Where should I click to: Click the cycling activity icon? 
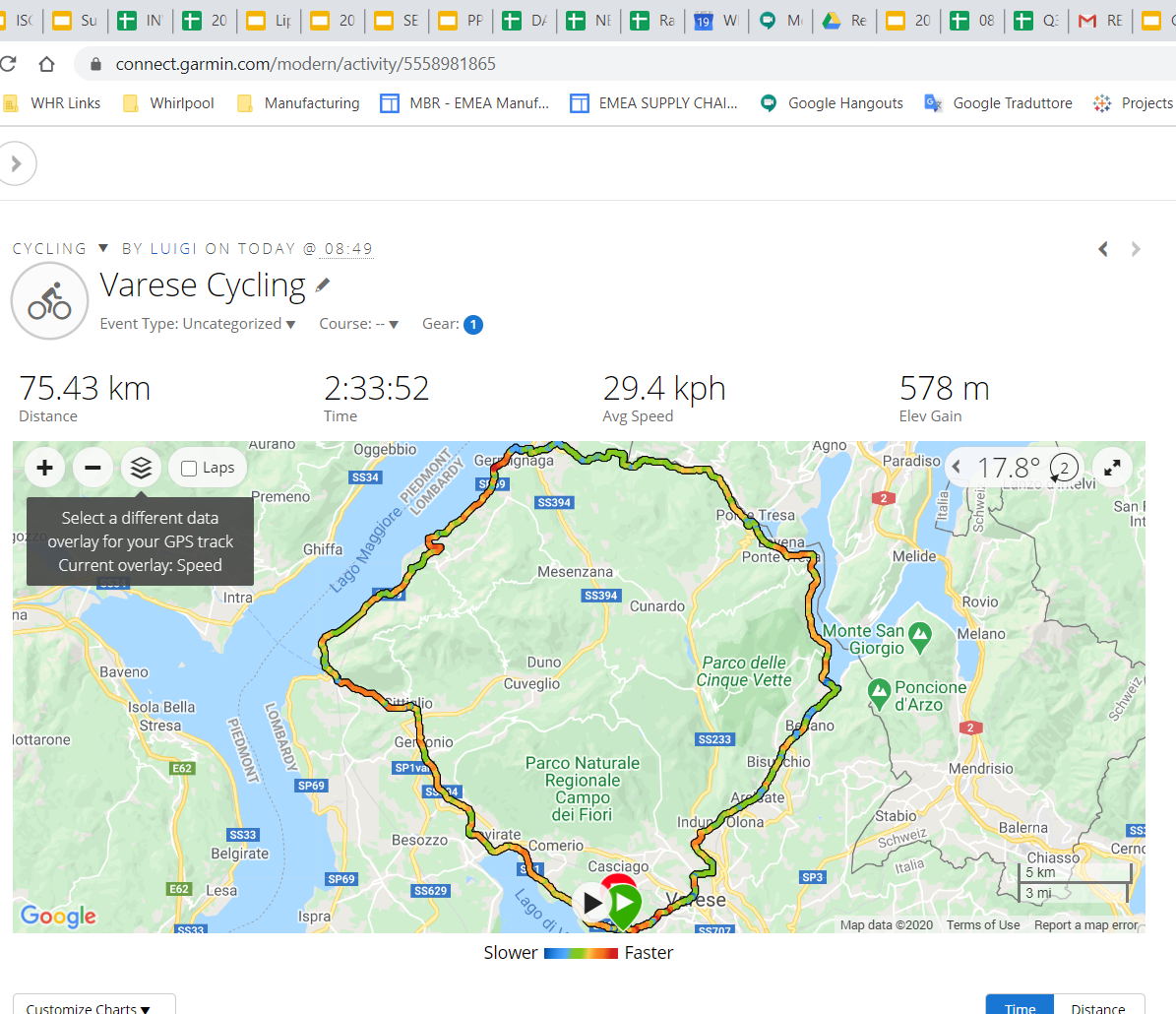pyautogui.click(x=49, y=301)
